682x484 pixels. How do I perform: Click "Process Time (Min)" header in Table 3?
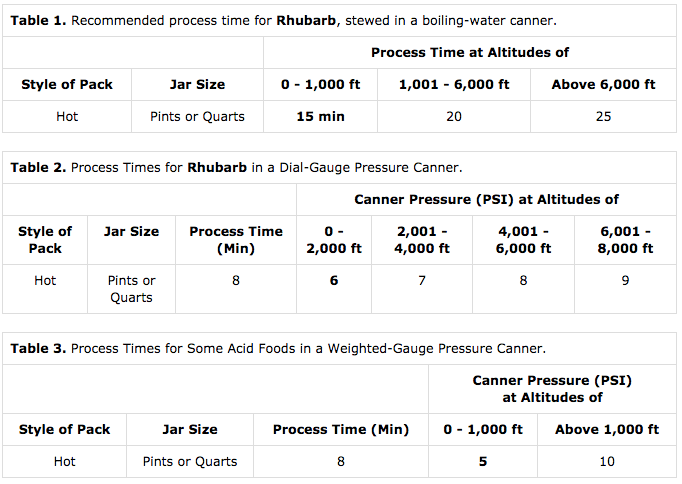[x=341, y=430]
